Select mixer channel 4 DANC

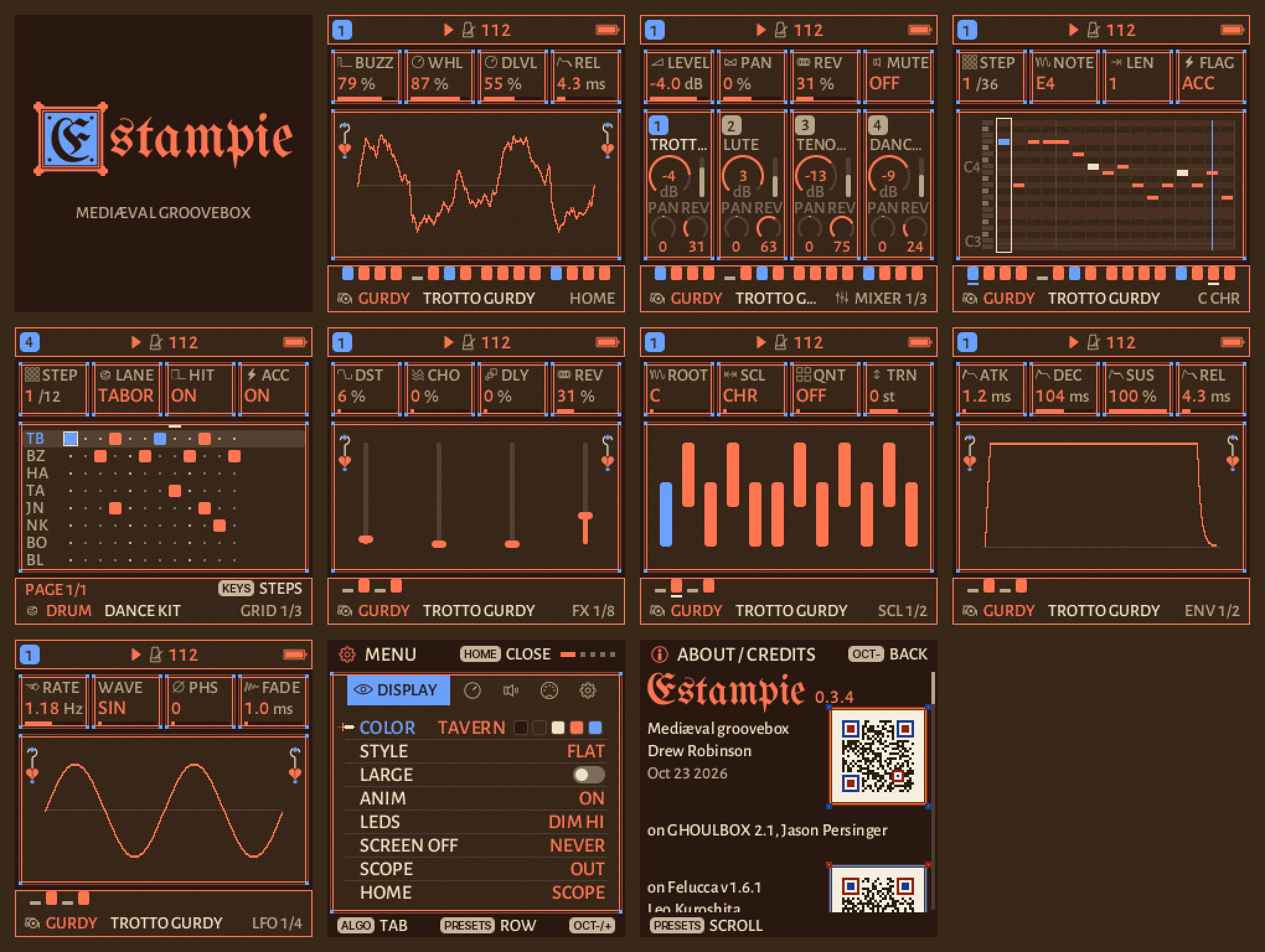(898, 185)
